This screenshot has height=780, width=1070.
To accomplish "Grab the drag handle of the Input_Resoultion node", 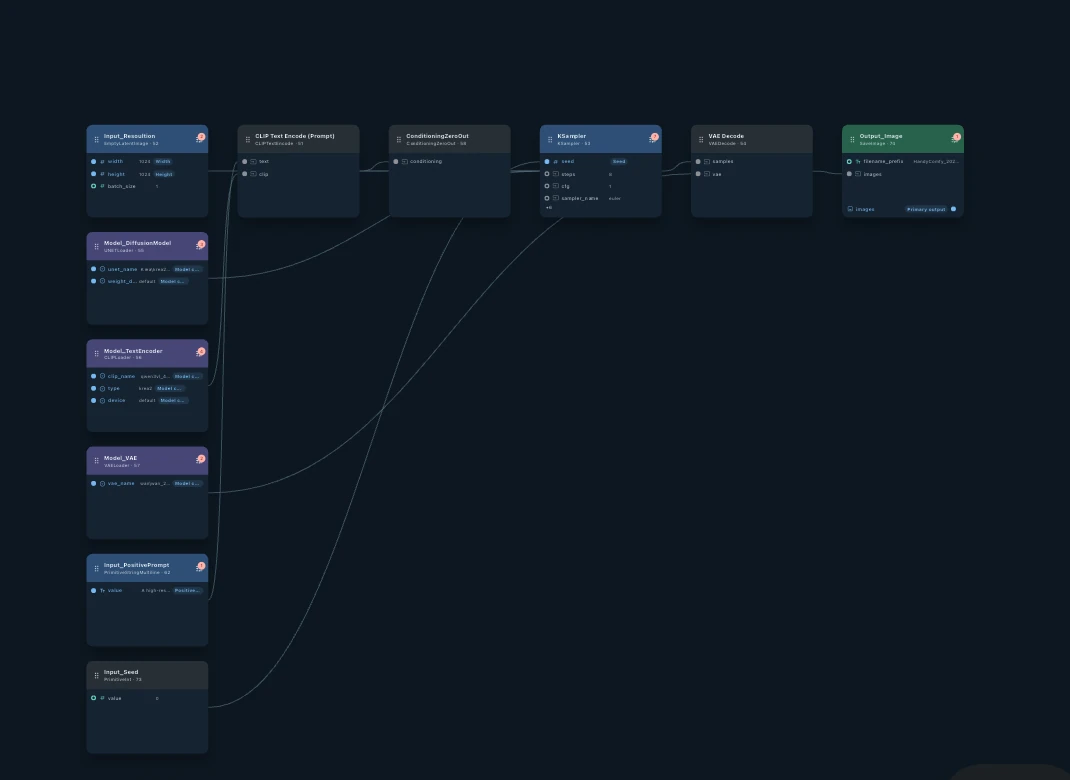I will pyautogui.click(x=96, y=139).
